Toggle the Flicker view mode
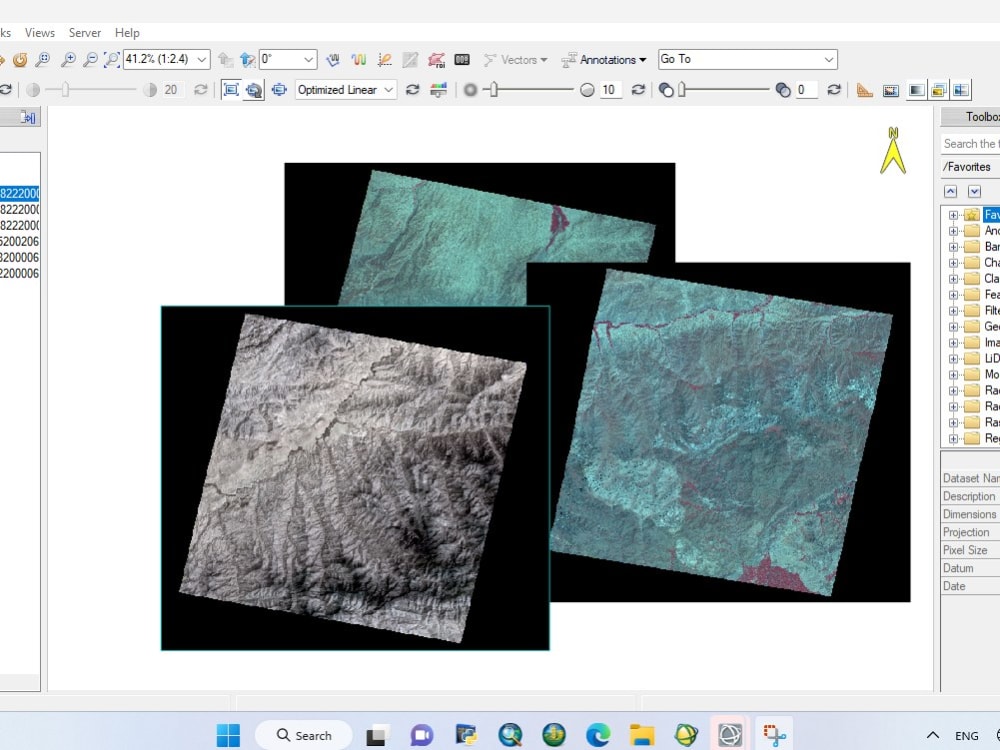 938,90
